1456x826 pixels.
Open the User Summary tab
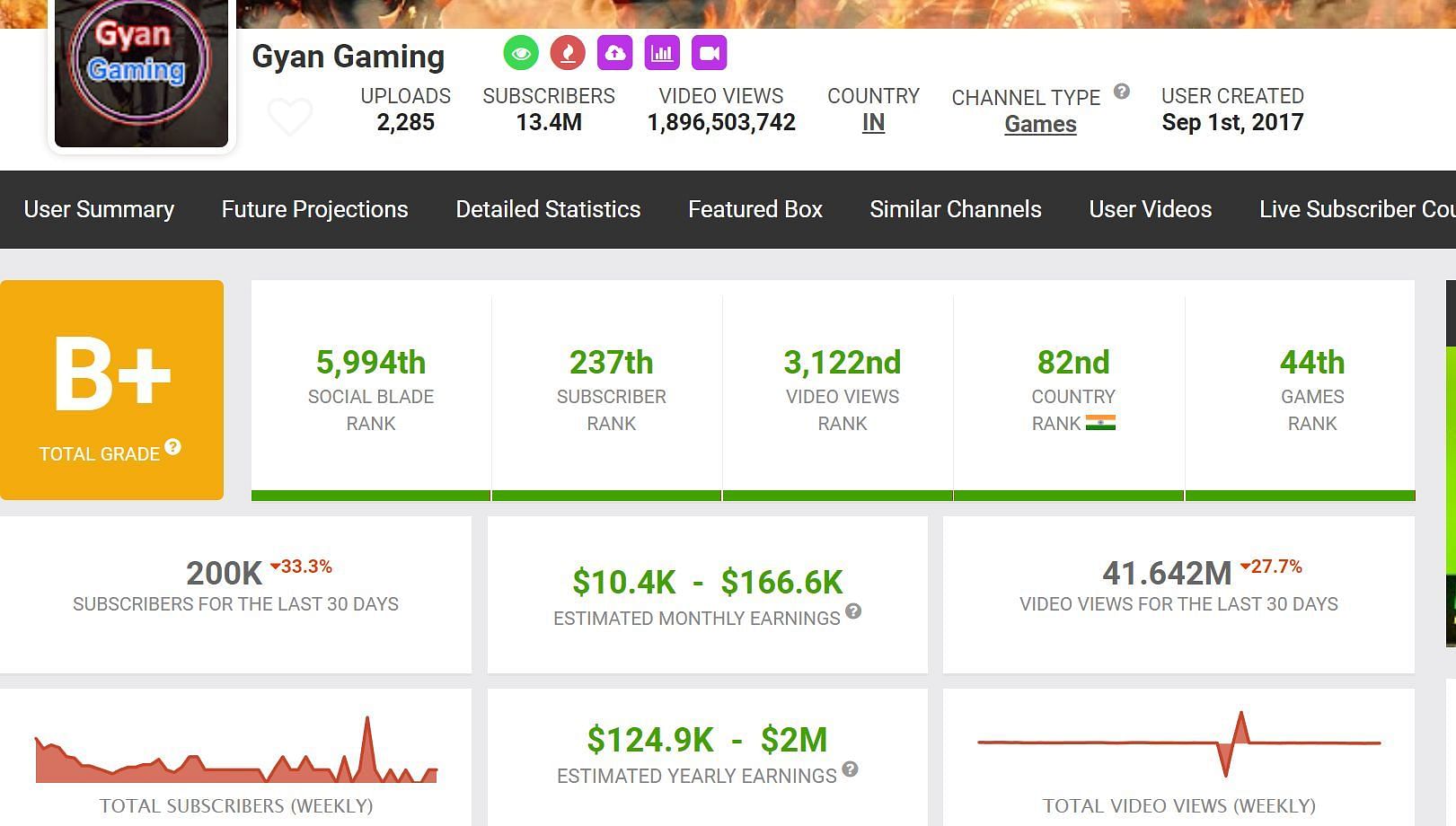point(99,209)
